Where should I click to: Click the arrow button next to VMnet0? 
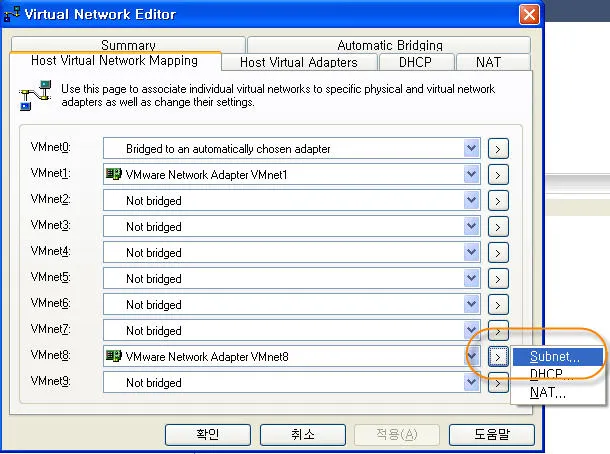[x=498, y=149]
